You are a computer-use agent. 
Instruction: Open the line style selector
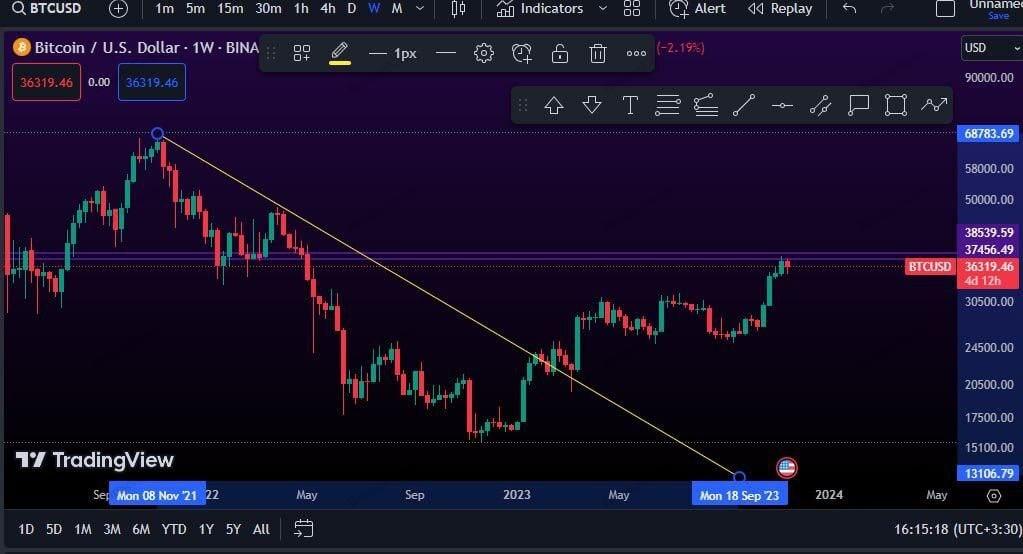446,53
